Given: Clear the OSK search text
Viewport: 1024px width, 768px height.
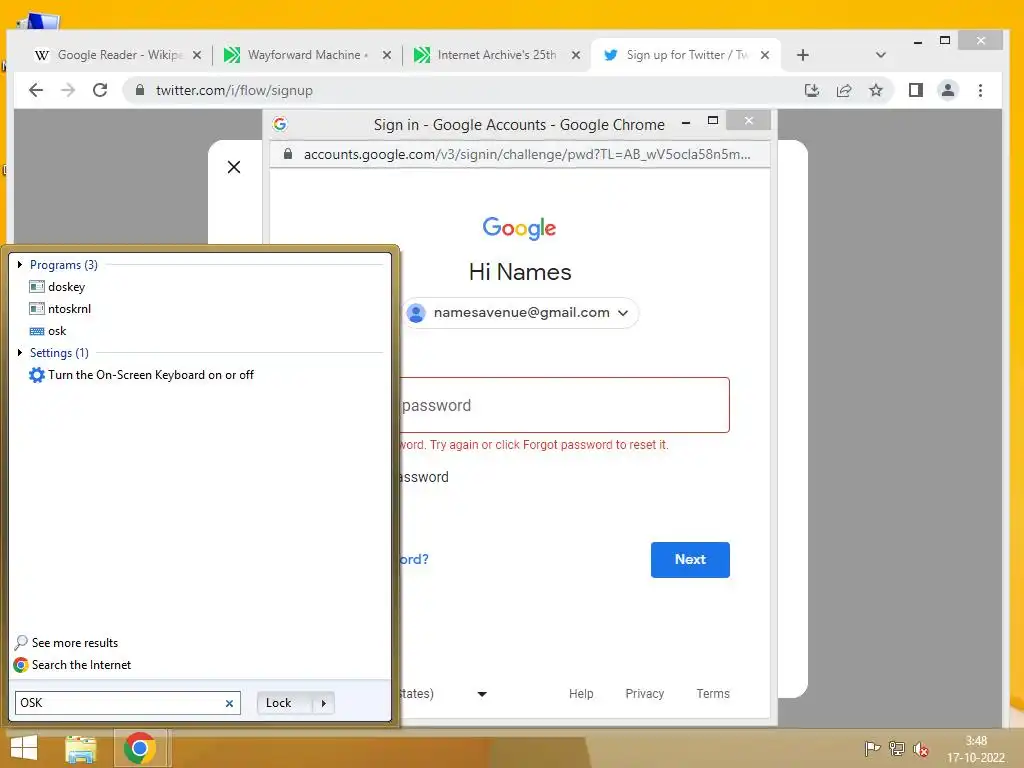Looking at the screenshot, I should pyautogui.click(x=229, y=703).
